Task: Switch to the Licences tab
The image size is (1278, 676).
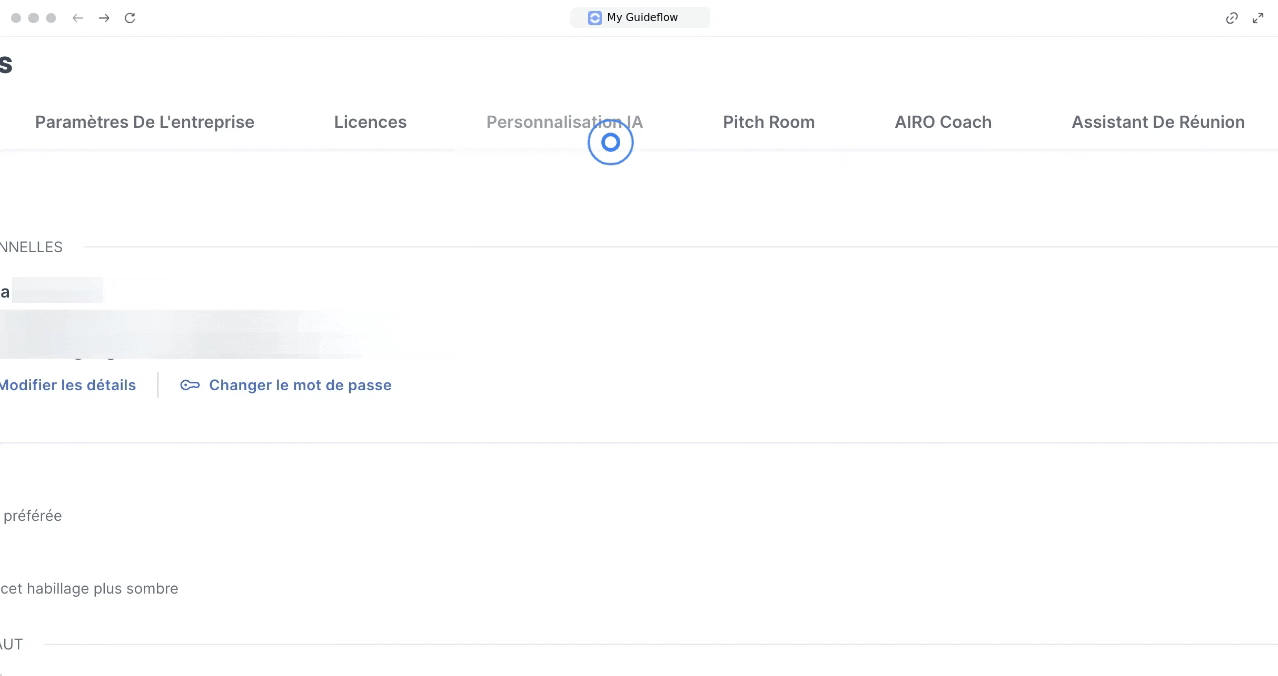Action: pyautogui.click(x=370, y=122)
